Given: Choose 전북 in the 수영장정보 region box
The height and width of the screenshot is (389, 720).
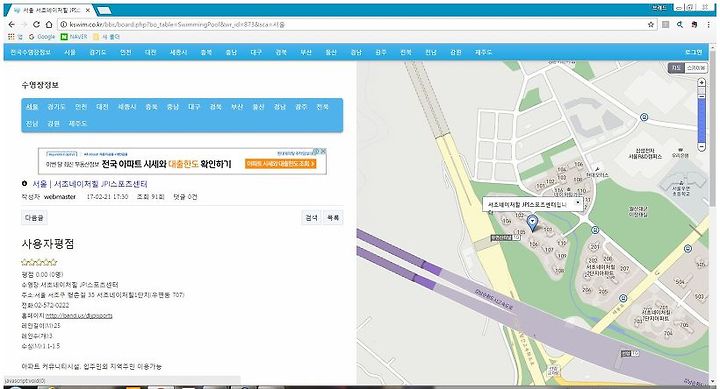Looking at the screenshot, I should coord(322,107).
